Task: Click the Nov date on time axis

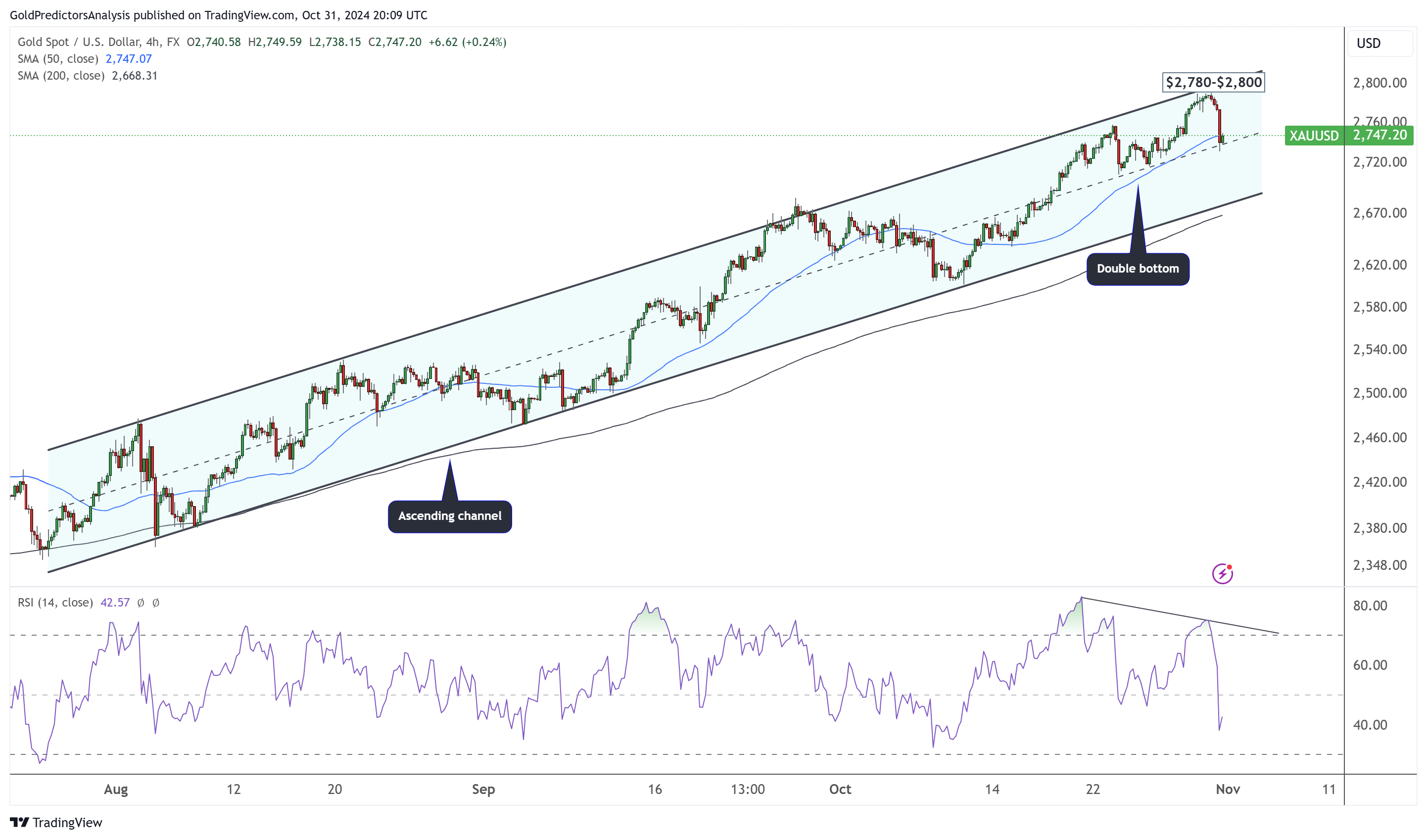Action: coord(1228,789)
